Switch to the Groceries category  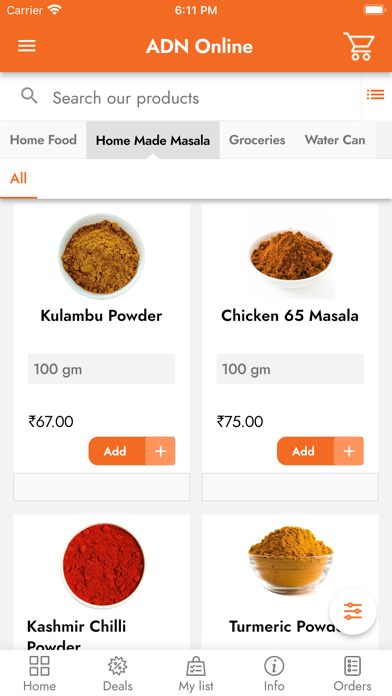(257, 140)
